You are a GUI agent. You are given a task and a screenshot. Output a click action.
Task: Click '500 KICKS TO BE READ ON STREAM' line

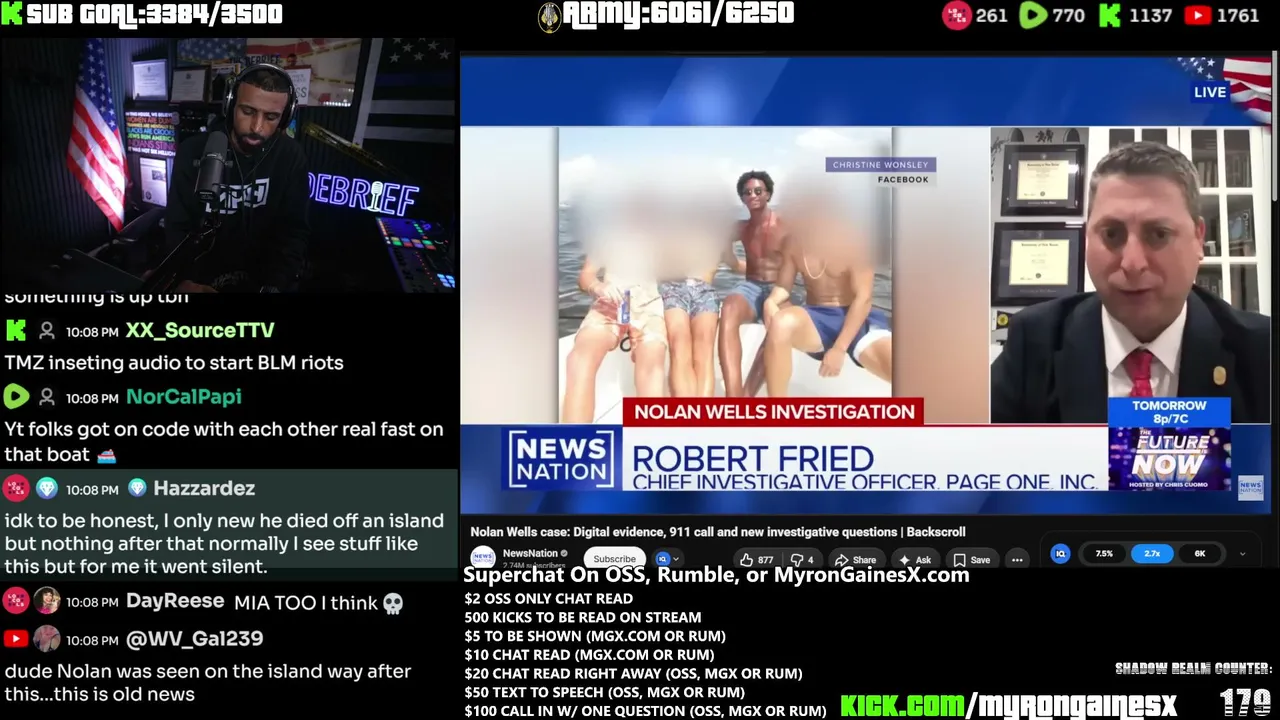(582, 617)
